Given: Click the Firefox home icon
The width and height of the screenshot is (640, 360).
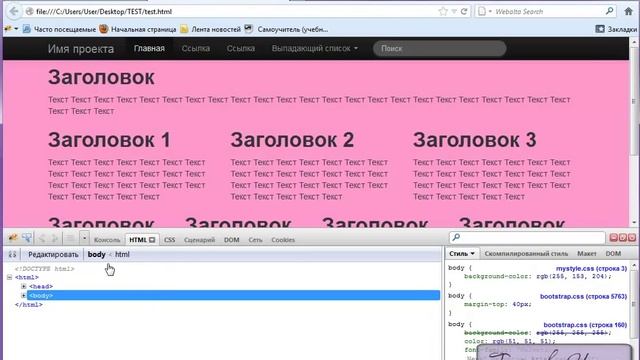Looking at the screenshot, I should [x=629, y=11].
